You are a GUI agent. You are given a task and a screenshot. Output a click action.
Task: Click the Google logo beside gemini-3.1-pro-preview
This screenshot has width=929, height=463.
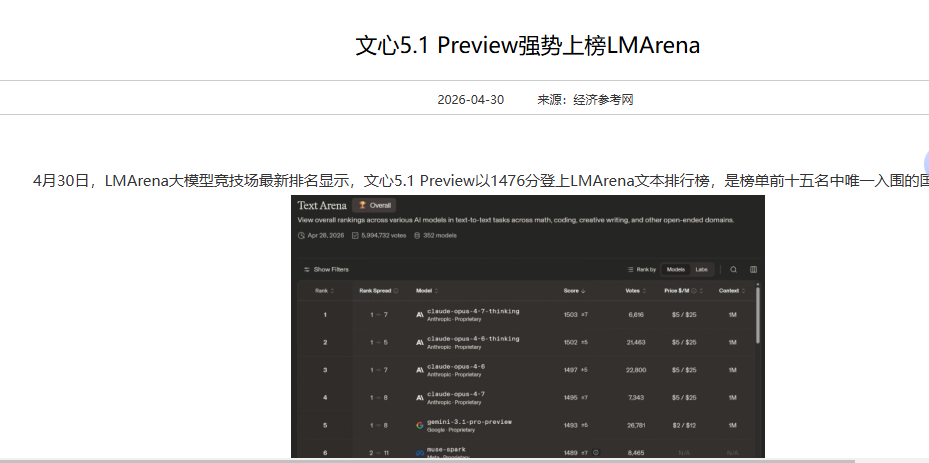click(x=419, y=425)
